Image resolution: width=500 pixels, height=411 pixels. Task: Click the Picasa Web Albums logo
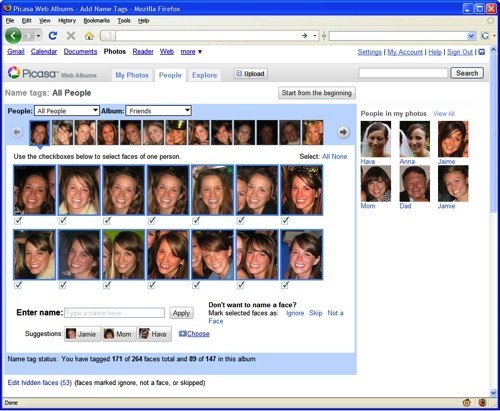pyautogui.click(x=52, y=73)
